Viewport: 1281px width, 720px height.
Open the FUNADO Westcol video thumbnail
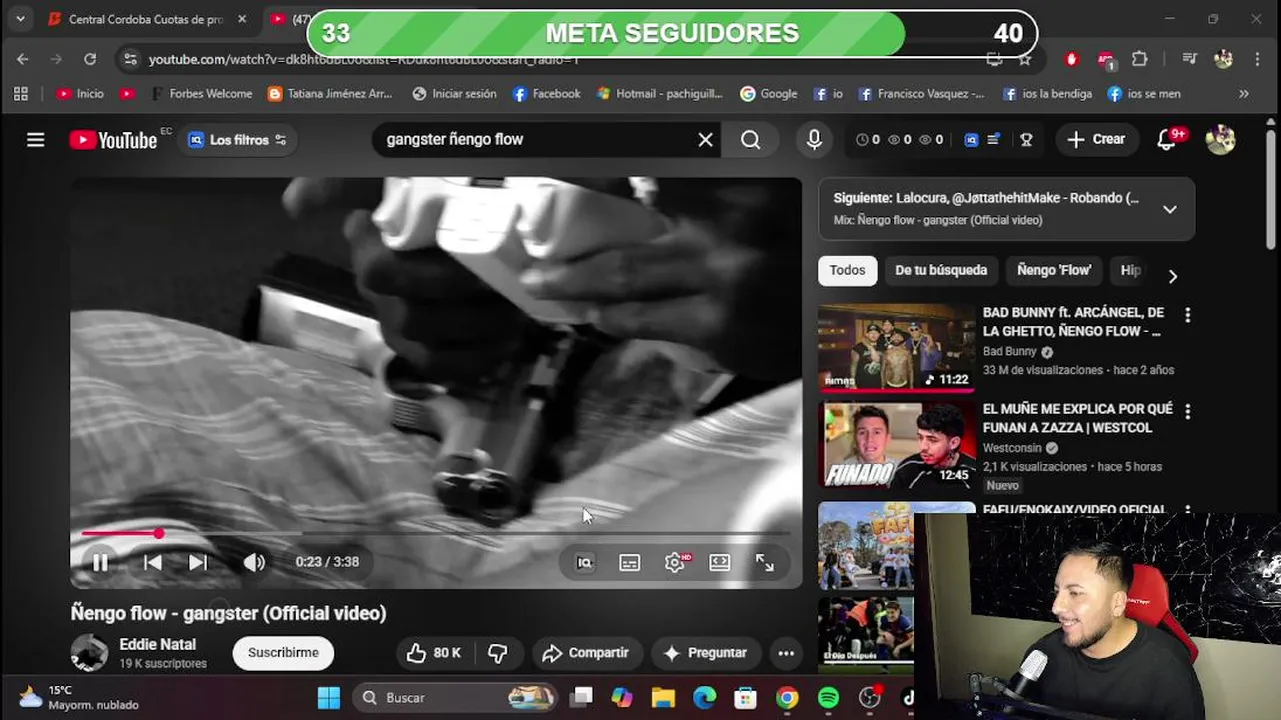pyautogui.click(x=896, y=445)
